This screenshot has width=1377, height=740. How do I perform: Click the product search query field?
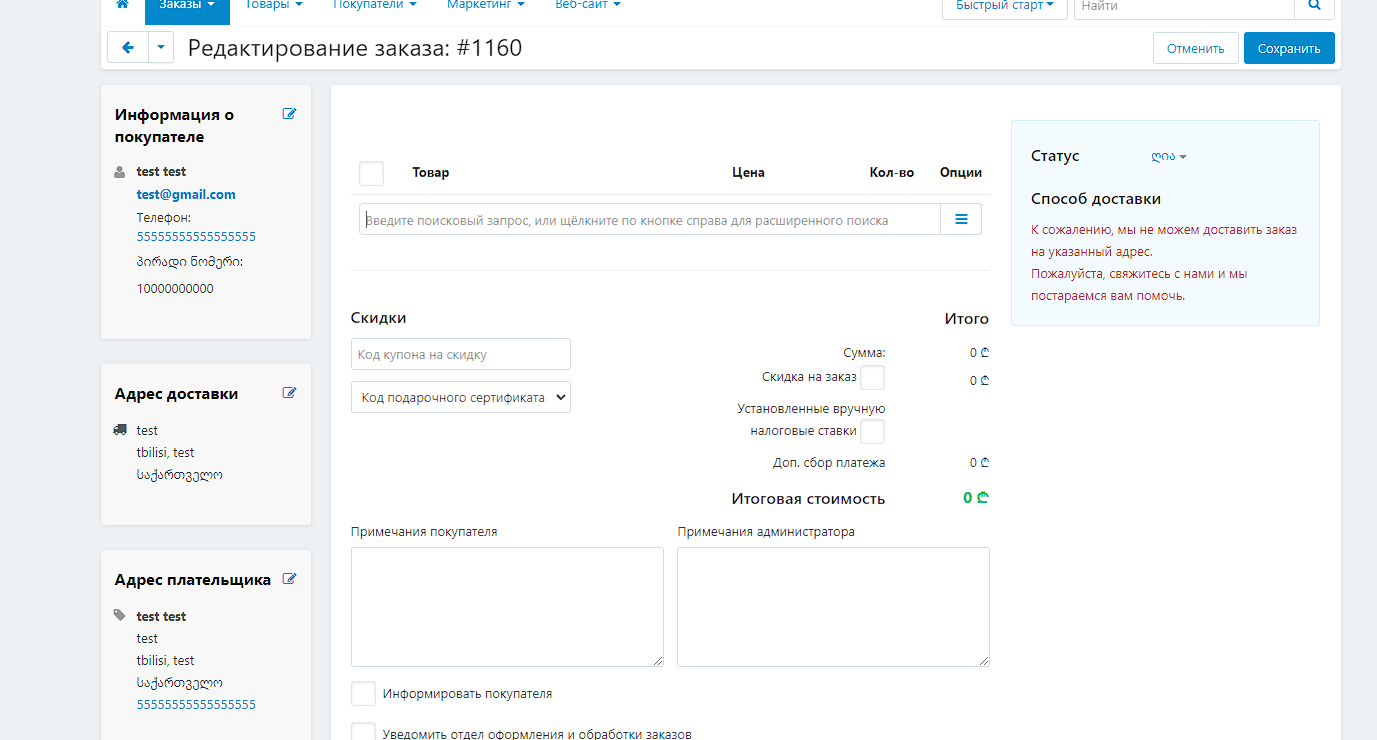(x=650, y=219)
